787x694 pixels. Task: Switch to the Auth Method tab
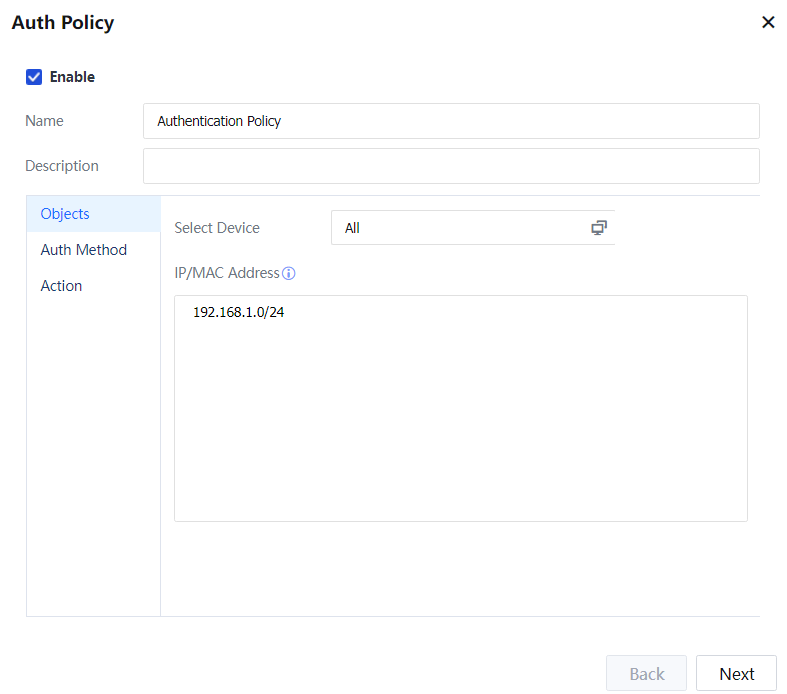point(83,250)
